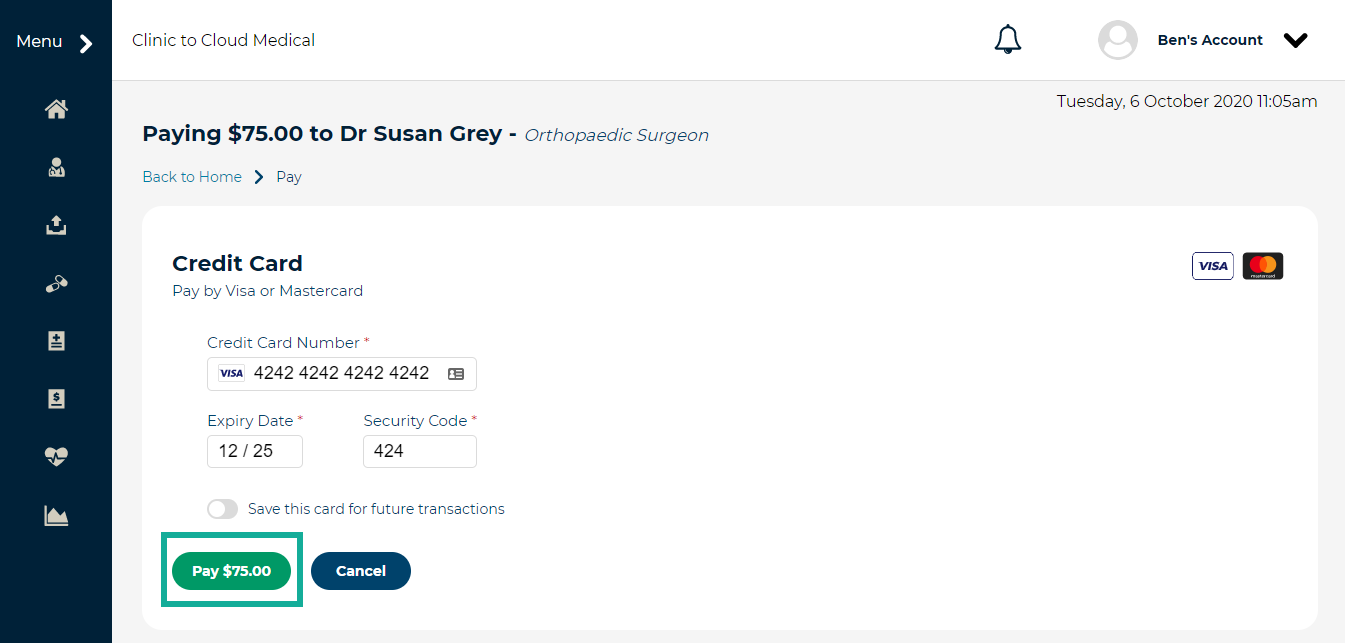Open the invoice dollar icon in sidebar
Image resolution: width=1345 pixels, height=643 pixels.
point(56,399)
